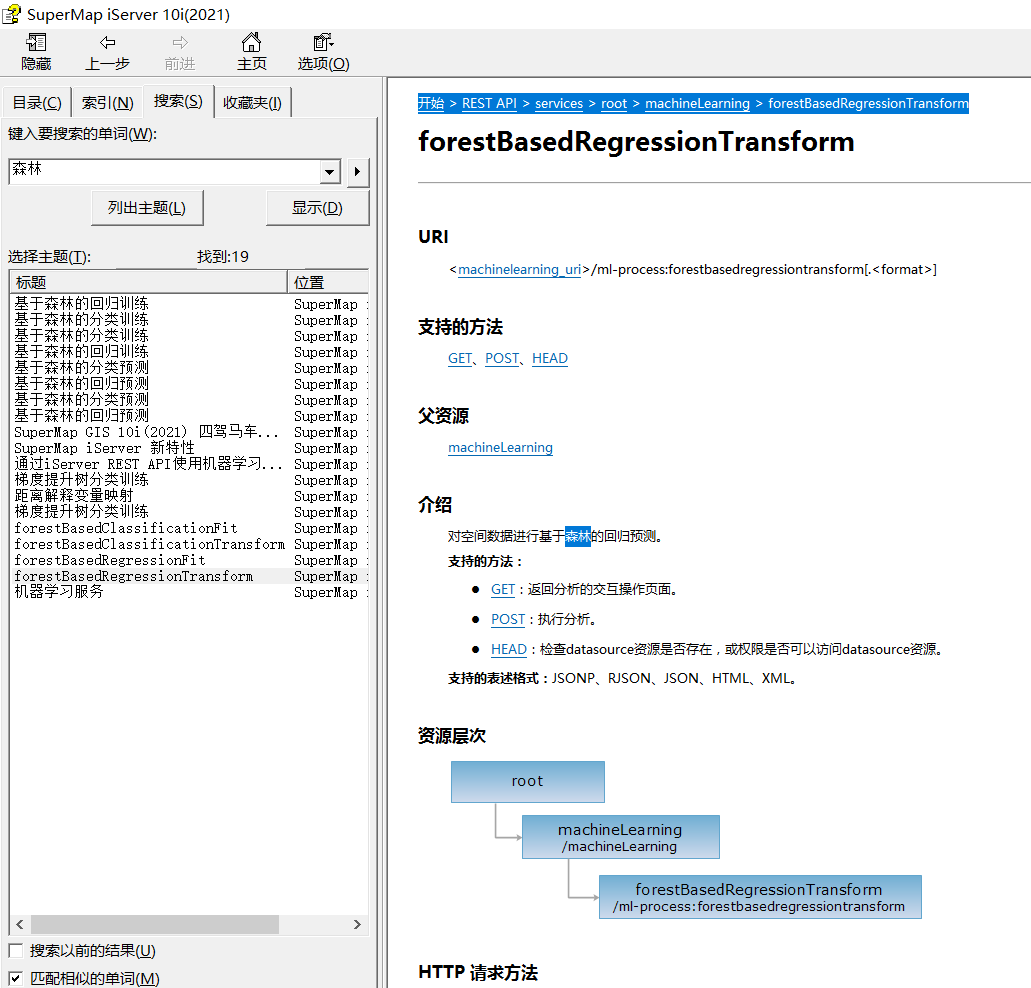
Task: Open the search keyword dropdown arrow
Action: click(x=329, y=172)
